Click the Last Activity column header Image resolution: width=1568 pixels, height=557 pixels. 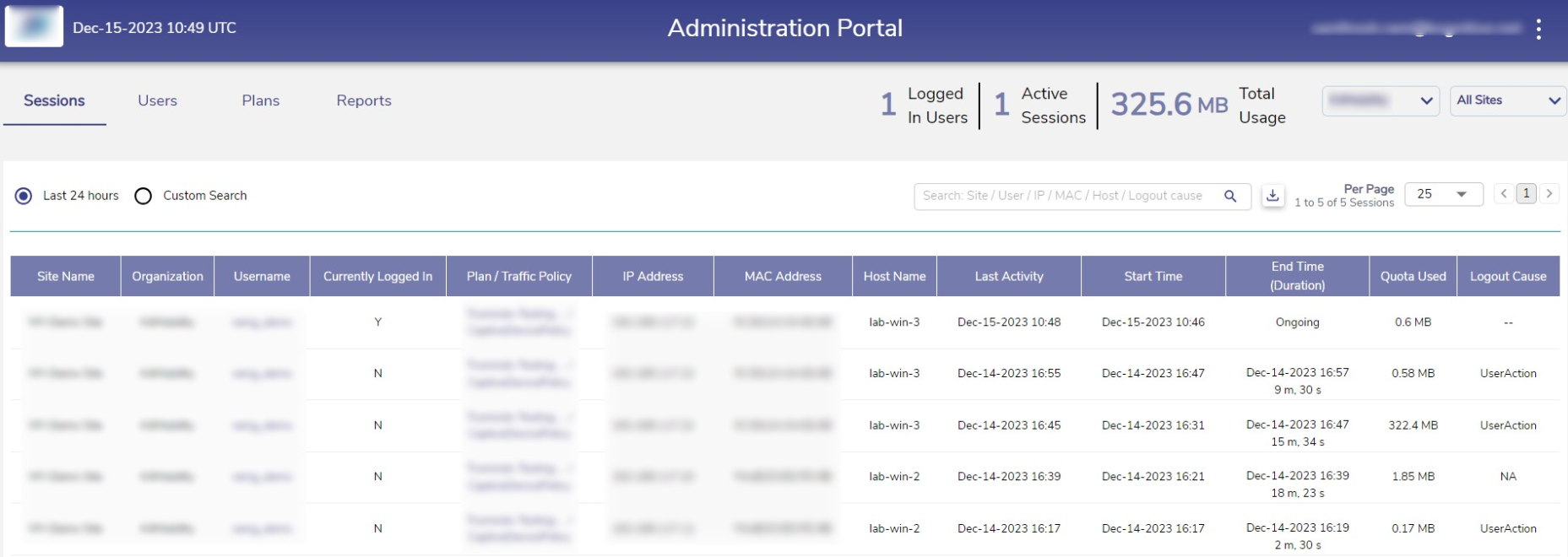(1009, 276)
